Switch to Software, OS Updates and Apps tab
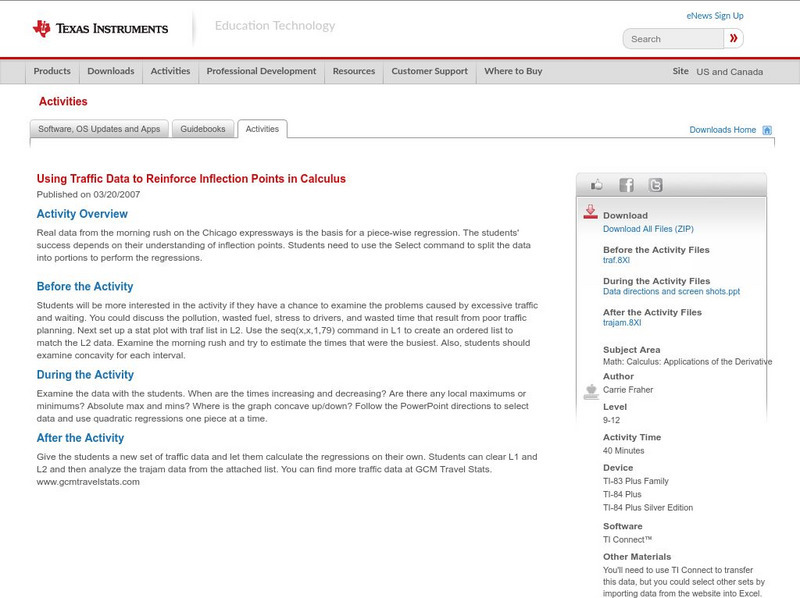 tap(99, 129)
